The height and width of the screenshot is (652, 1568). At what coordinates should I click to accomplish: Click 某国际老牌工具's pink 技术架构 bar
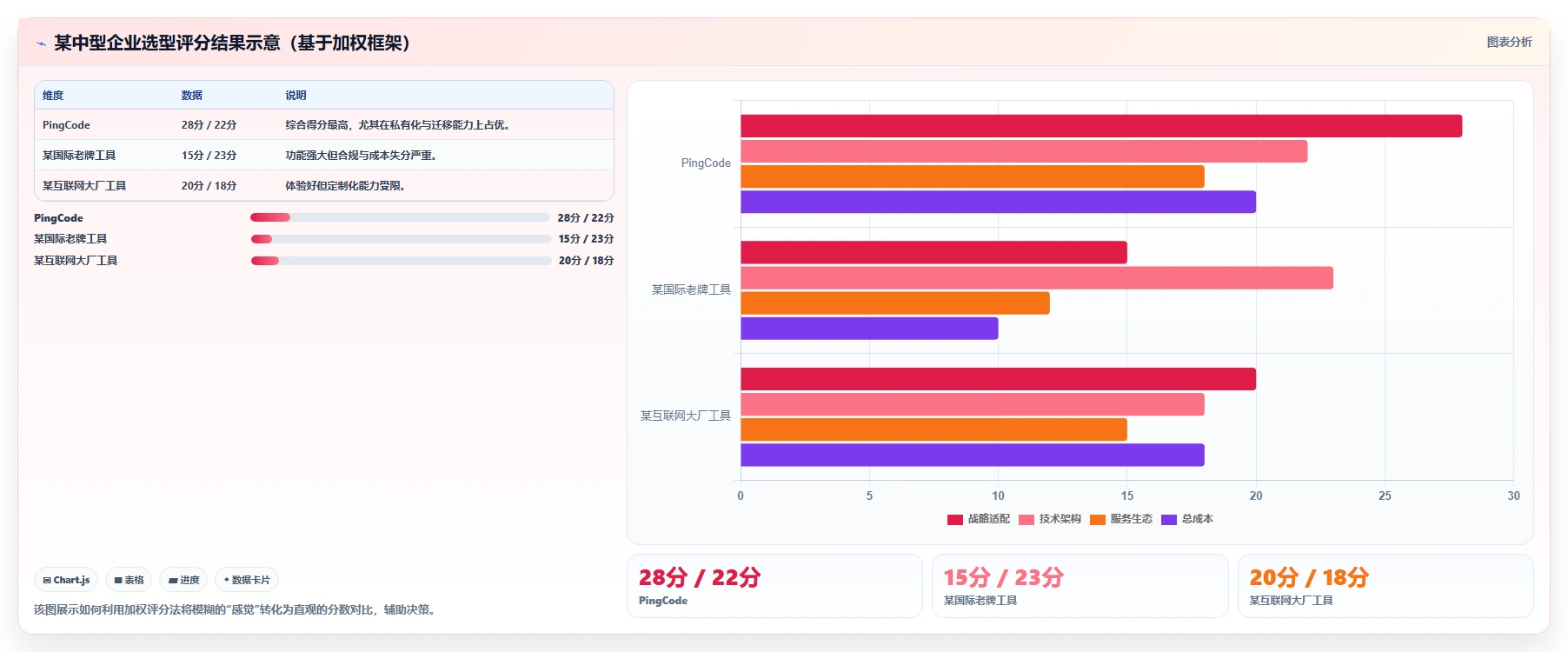click(x=1037, y=278)
